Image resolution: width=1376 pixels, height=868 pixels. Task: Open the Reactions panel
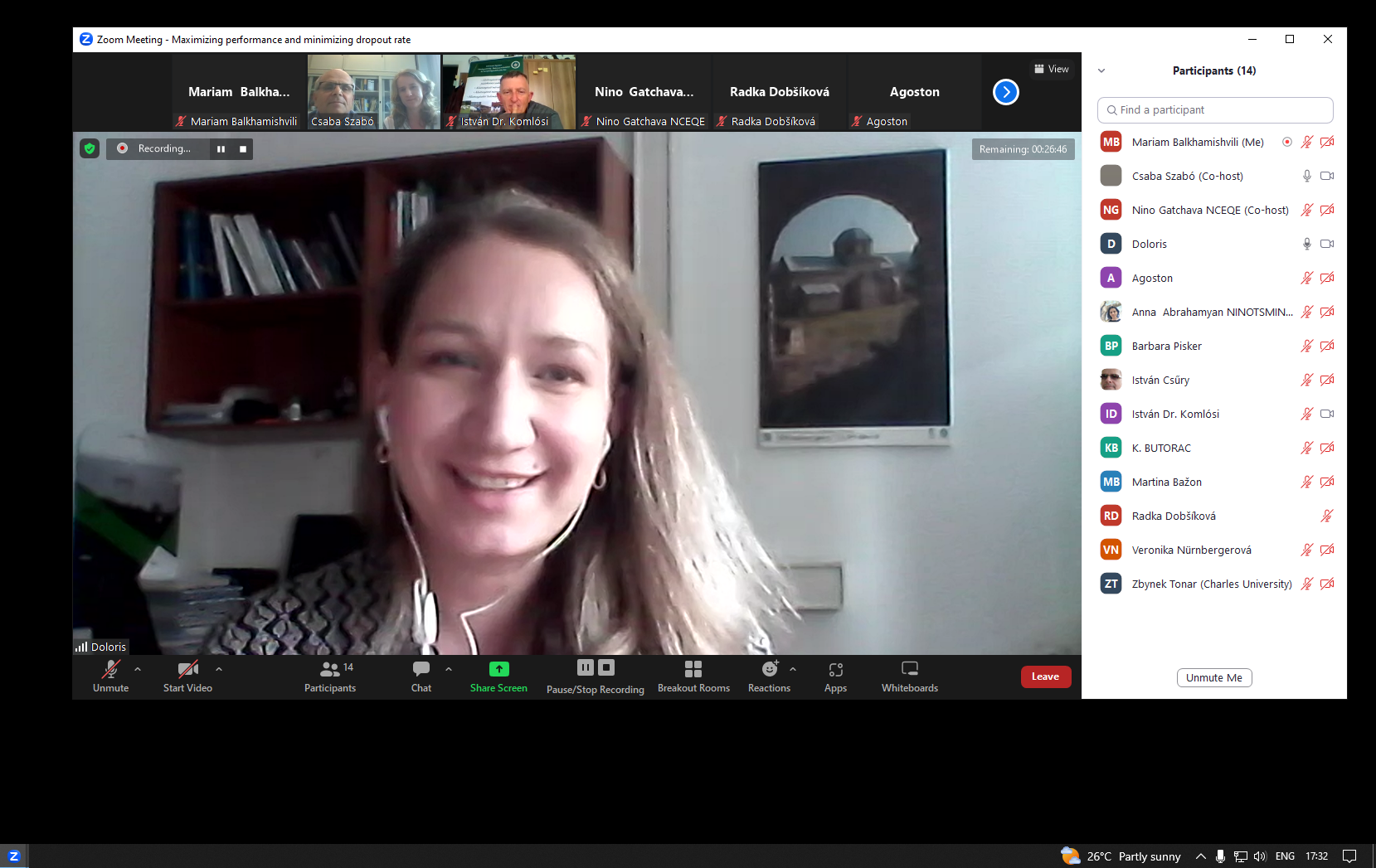pos(769,676)
